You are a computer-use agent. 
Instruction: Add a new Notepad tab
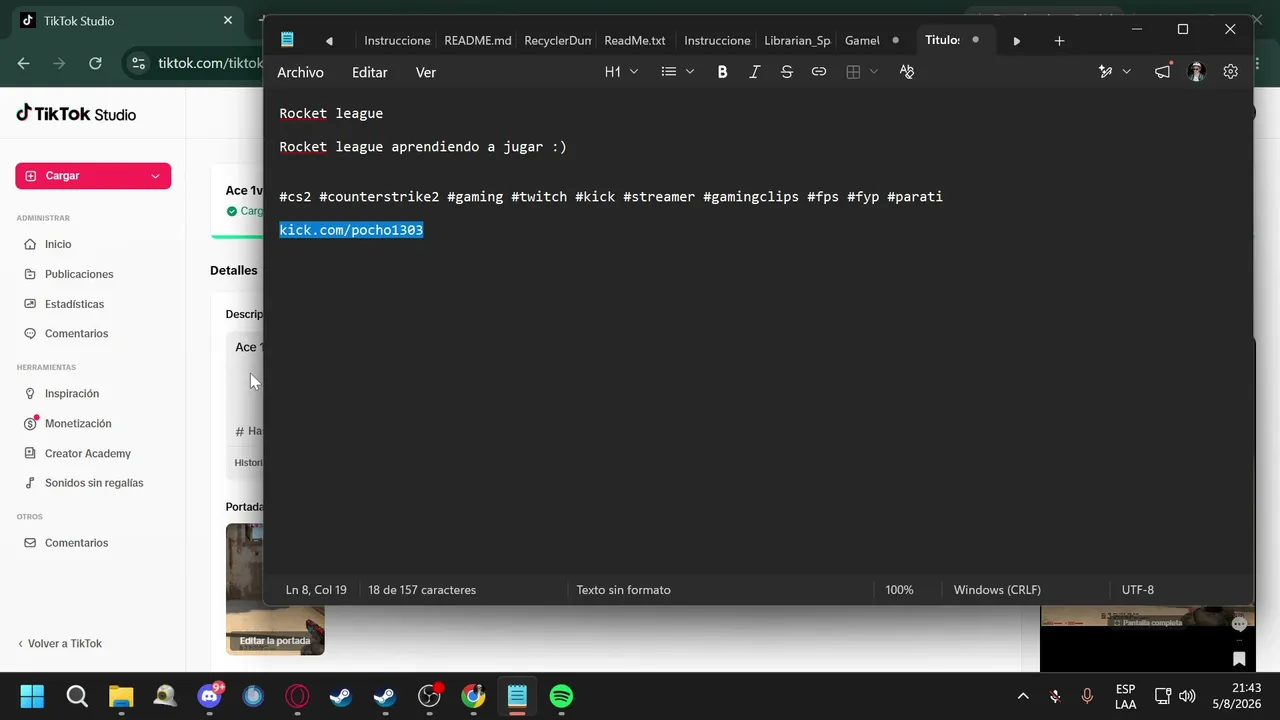1059,41
